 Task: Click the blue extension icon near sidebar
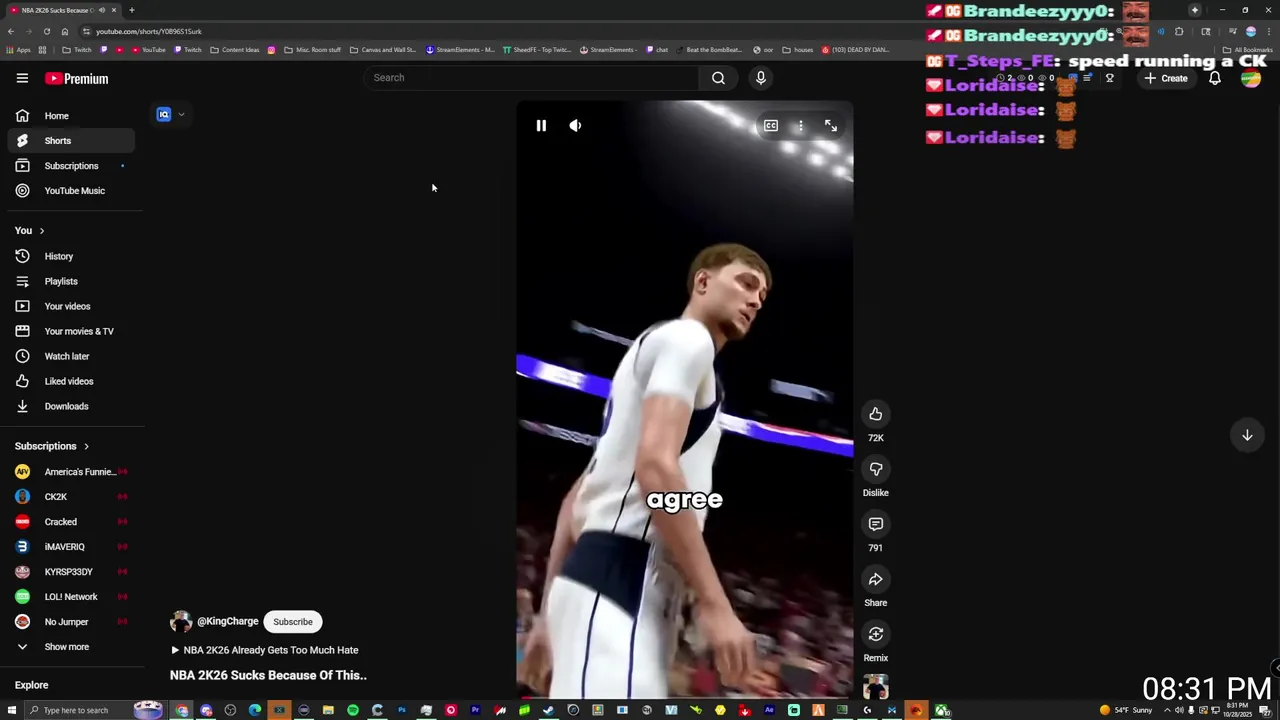(164, 115)
